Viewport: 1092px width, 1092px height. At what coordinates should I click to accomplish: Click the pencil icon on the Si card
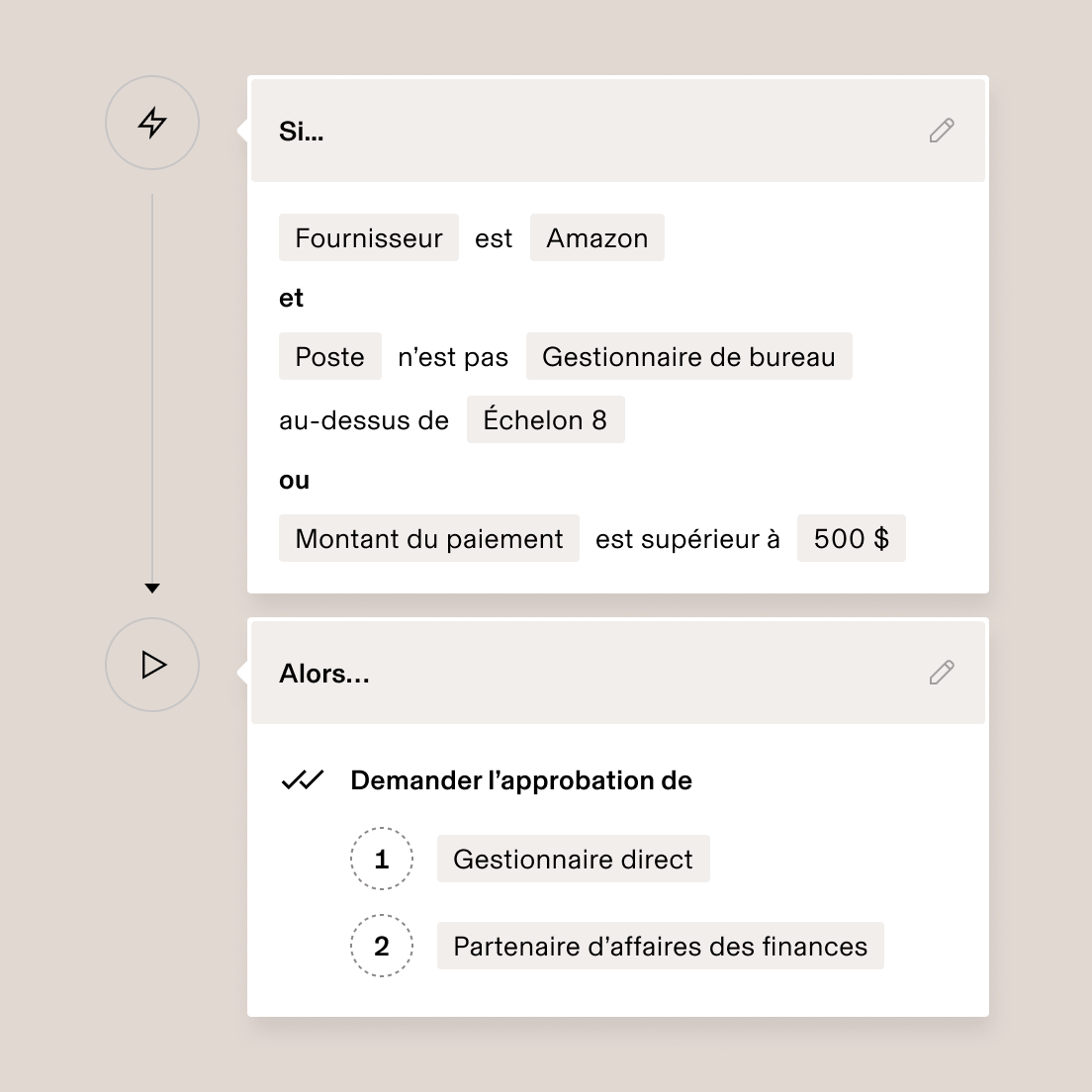pos(941,131)
